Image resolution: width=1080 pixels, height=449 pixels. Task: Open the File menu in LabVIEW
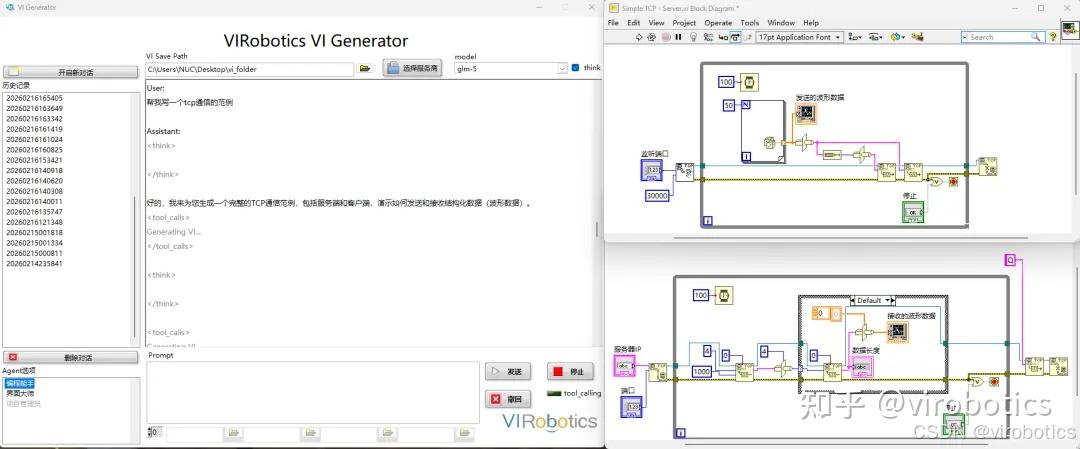coord(613,23)
